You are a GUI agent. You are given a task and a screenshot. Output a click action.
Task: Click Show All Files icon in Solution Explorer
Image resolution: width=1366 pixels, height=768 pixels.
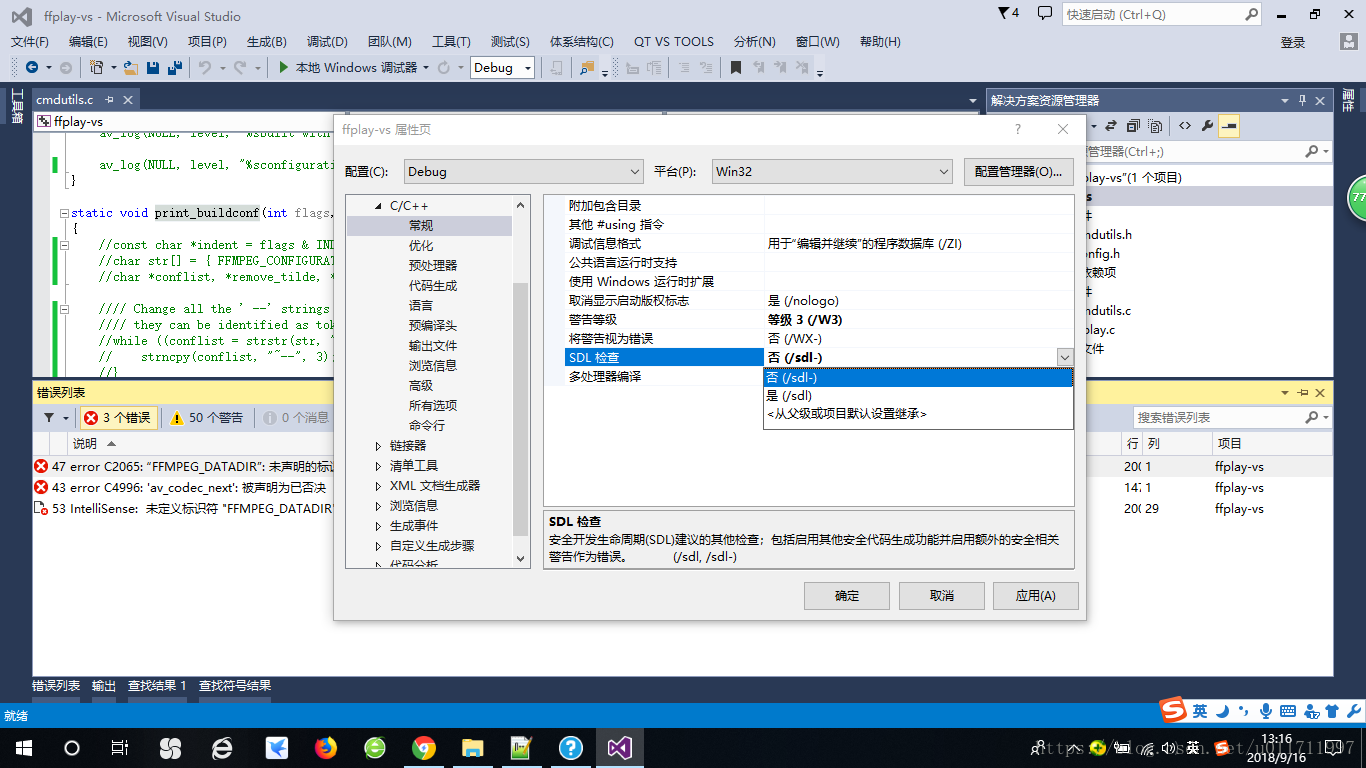click(1155, 126)
